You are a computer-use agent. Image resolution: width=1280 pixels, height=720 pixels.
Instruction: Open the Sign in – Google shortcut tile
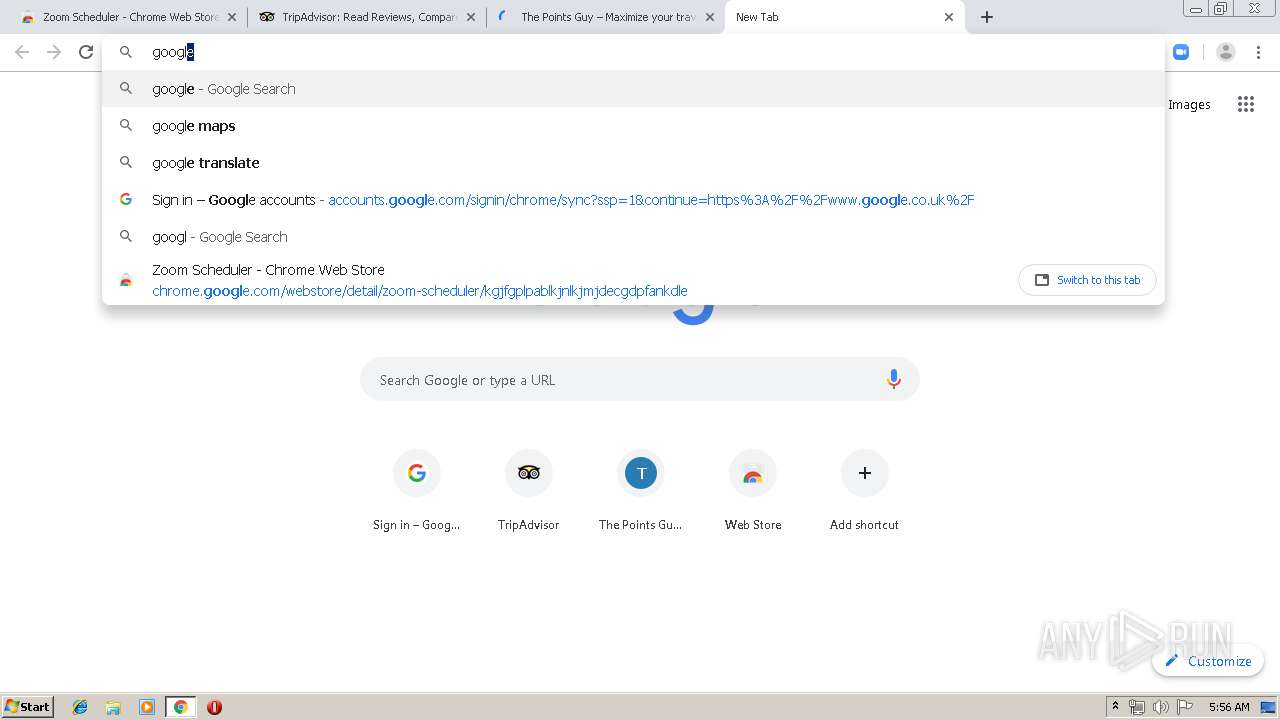pos(417,490)
